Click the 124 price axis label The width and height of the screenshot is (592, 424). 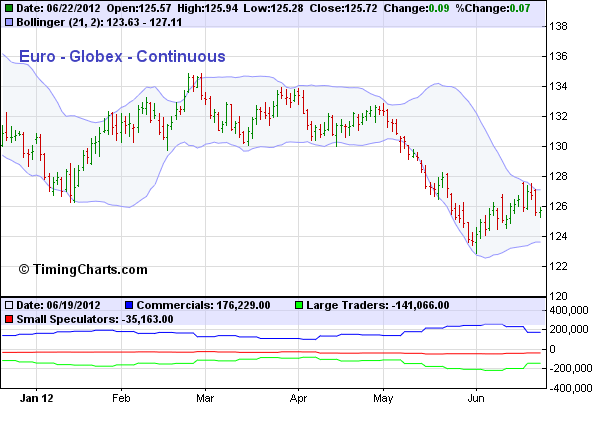558,236
